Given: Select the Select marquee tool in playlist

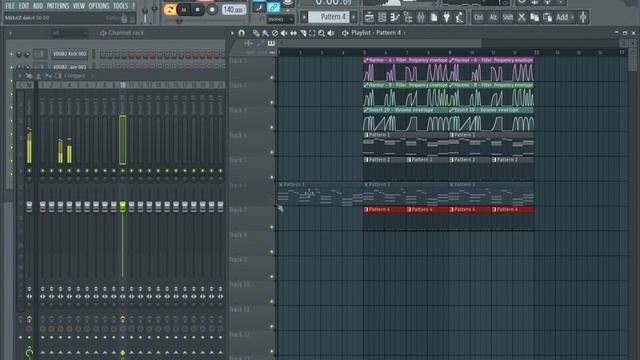Looking at the screenshot, I should (312, 33).
